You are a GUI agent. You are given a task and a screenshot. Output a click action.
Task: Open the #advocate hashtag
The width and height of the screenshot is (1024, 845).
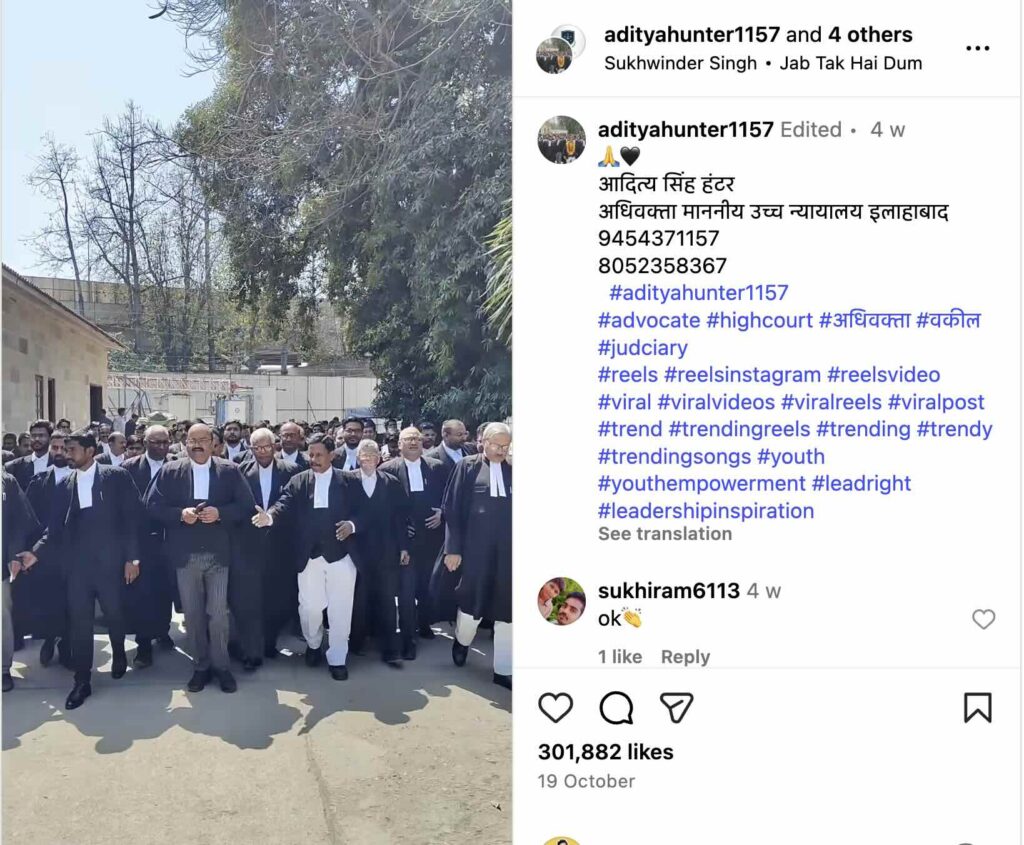tap(649, 321)
